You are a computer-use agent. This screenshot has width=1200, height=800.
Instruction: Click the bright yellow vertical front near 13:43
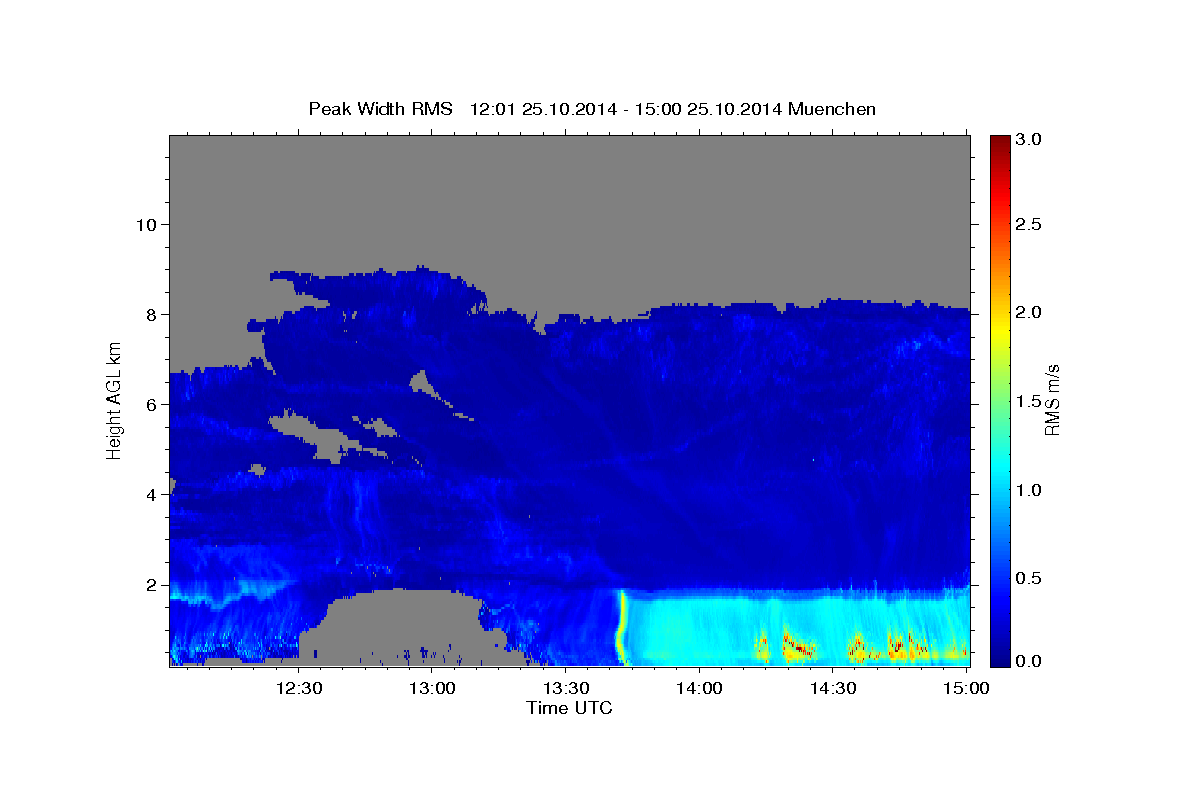621,627
